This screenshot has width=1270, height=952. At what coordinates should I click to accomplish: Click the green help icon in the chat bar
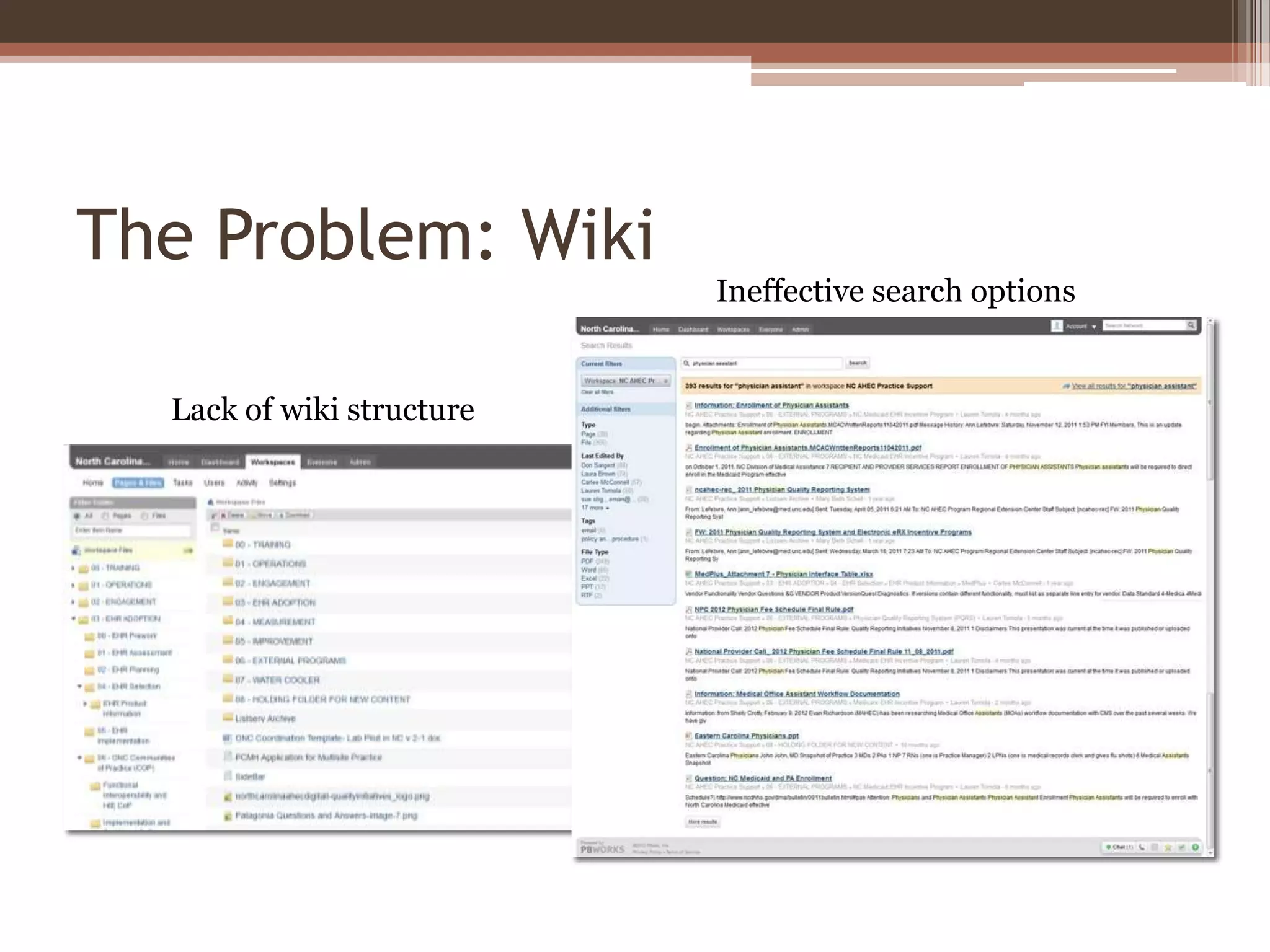(1195, 847)
